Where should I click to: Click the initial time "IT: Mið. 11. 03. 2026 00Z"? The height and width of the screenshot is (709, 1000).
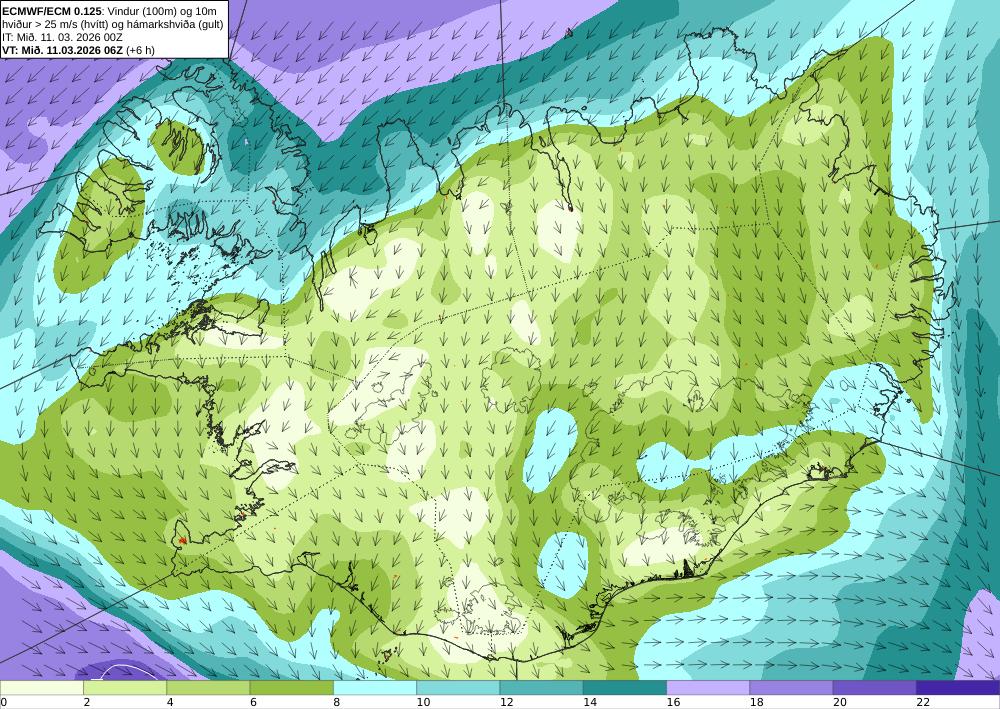point(62,37)
